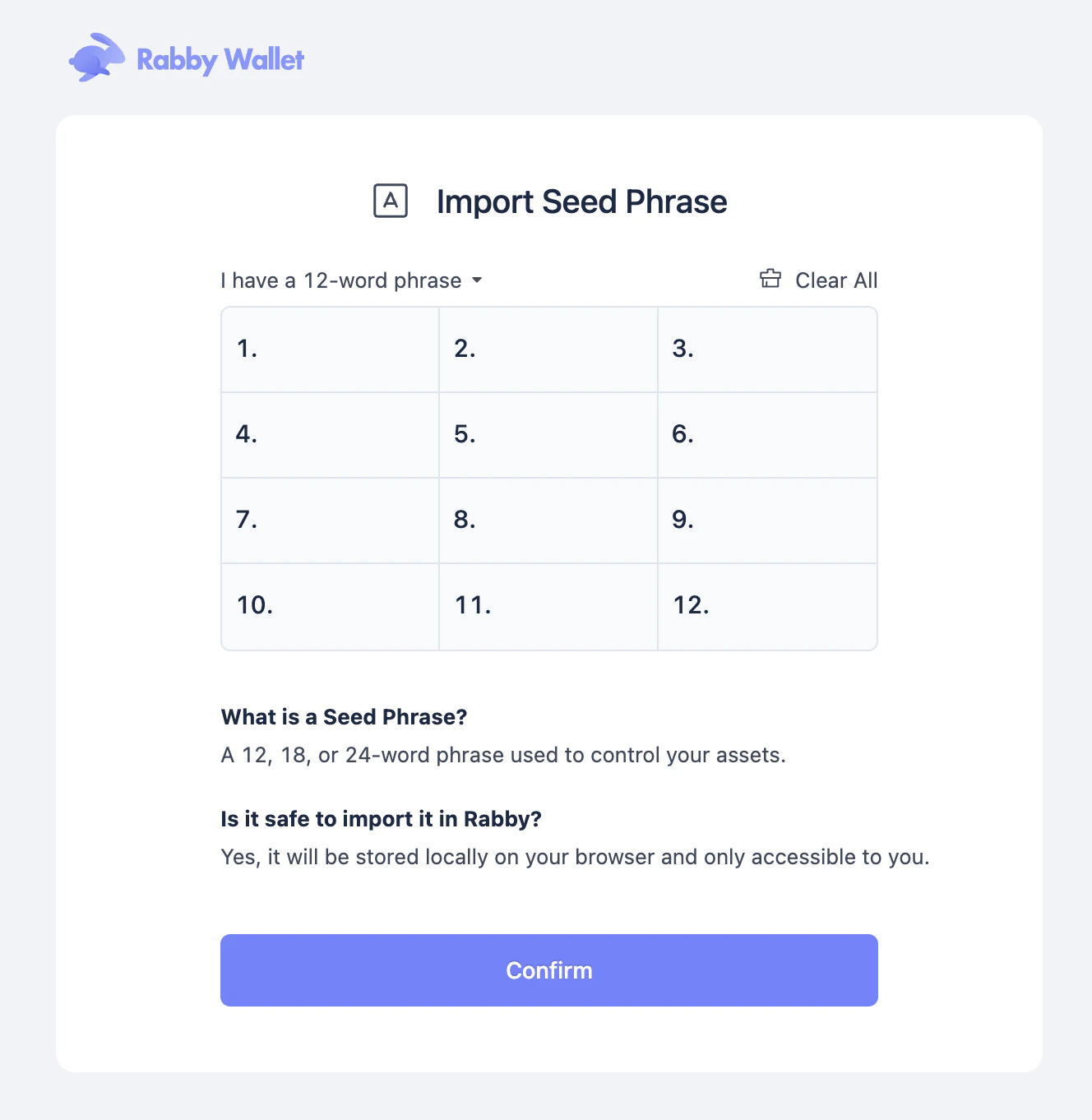Click seed word field 11
The height and width of the screenshot is (1120, 1092).
pos(548,606)
